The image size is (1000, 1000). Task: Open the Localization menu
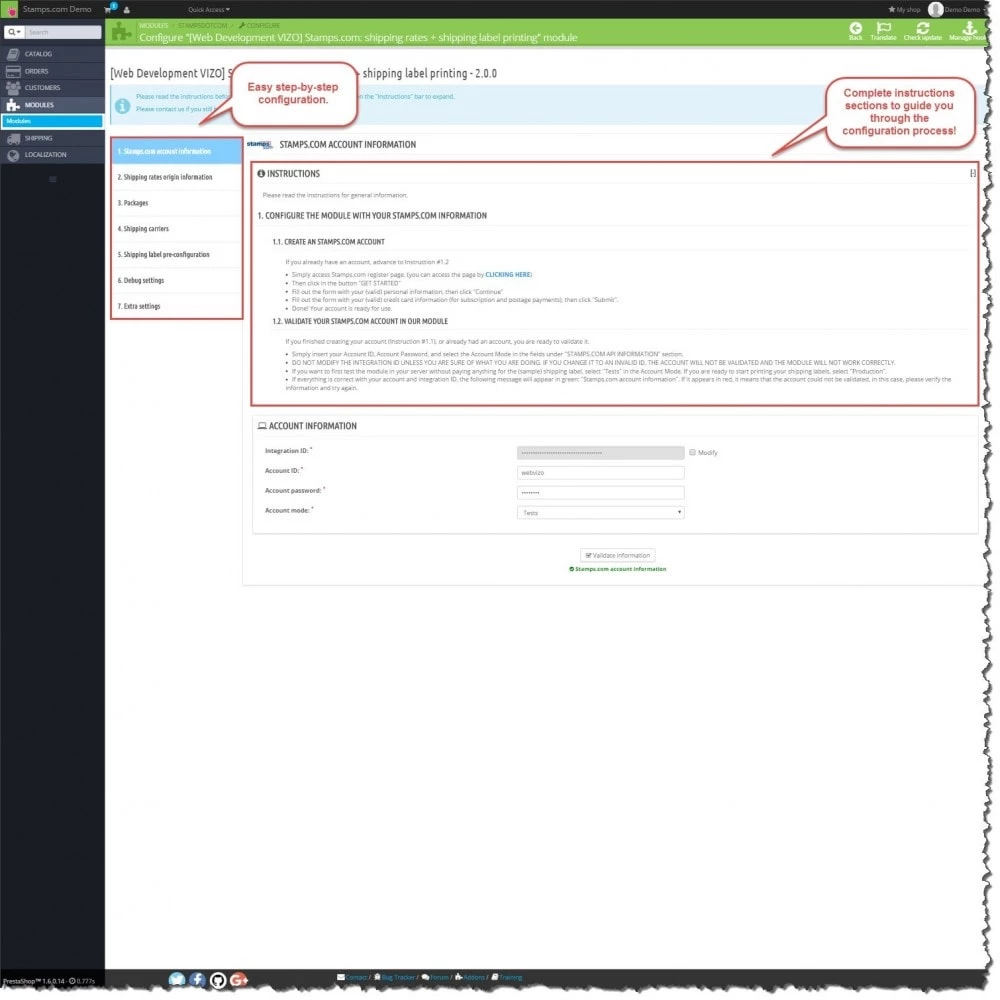pos(52,155)
